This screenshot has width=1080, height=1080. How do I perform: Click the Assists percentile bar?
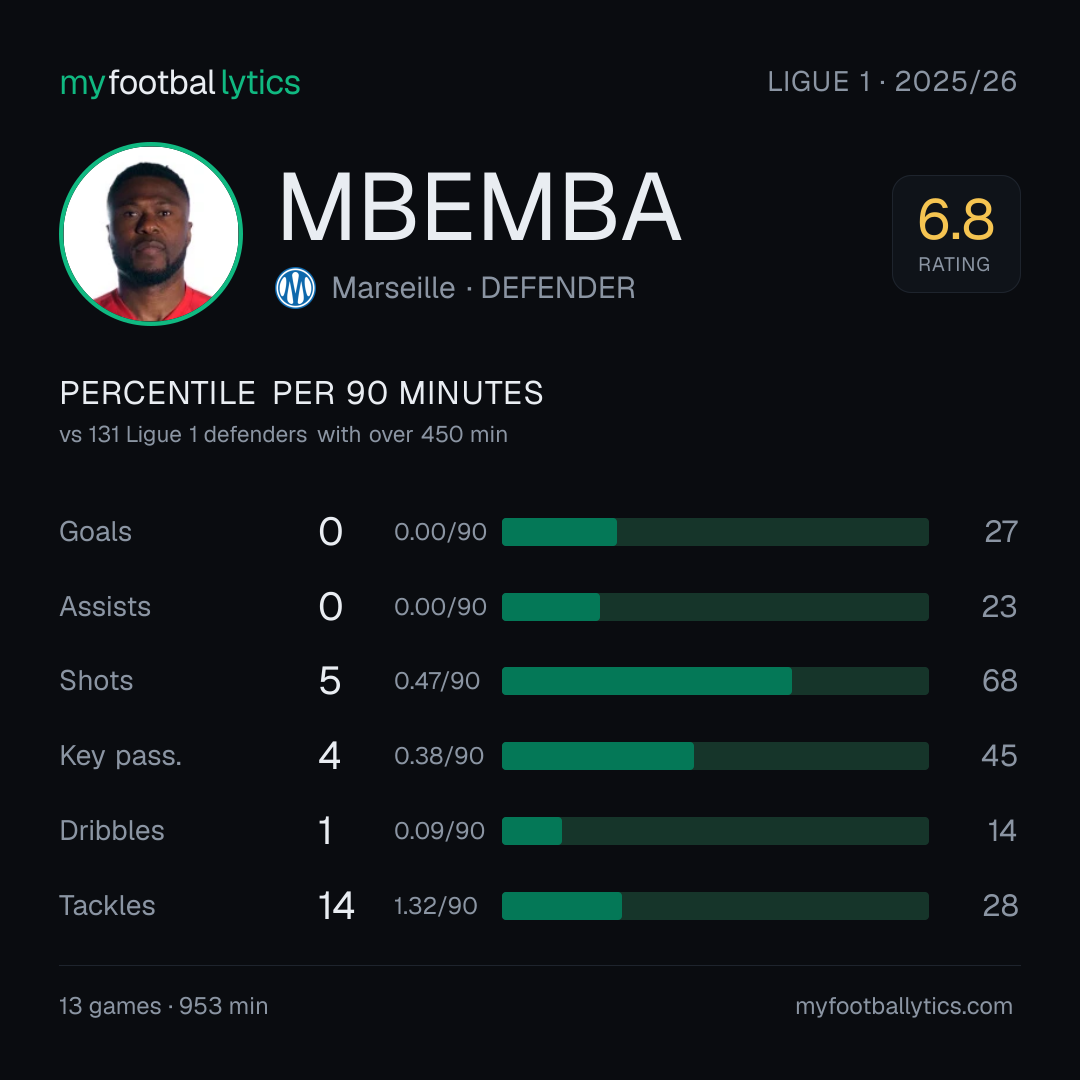(x=715, y=607)
